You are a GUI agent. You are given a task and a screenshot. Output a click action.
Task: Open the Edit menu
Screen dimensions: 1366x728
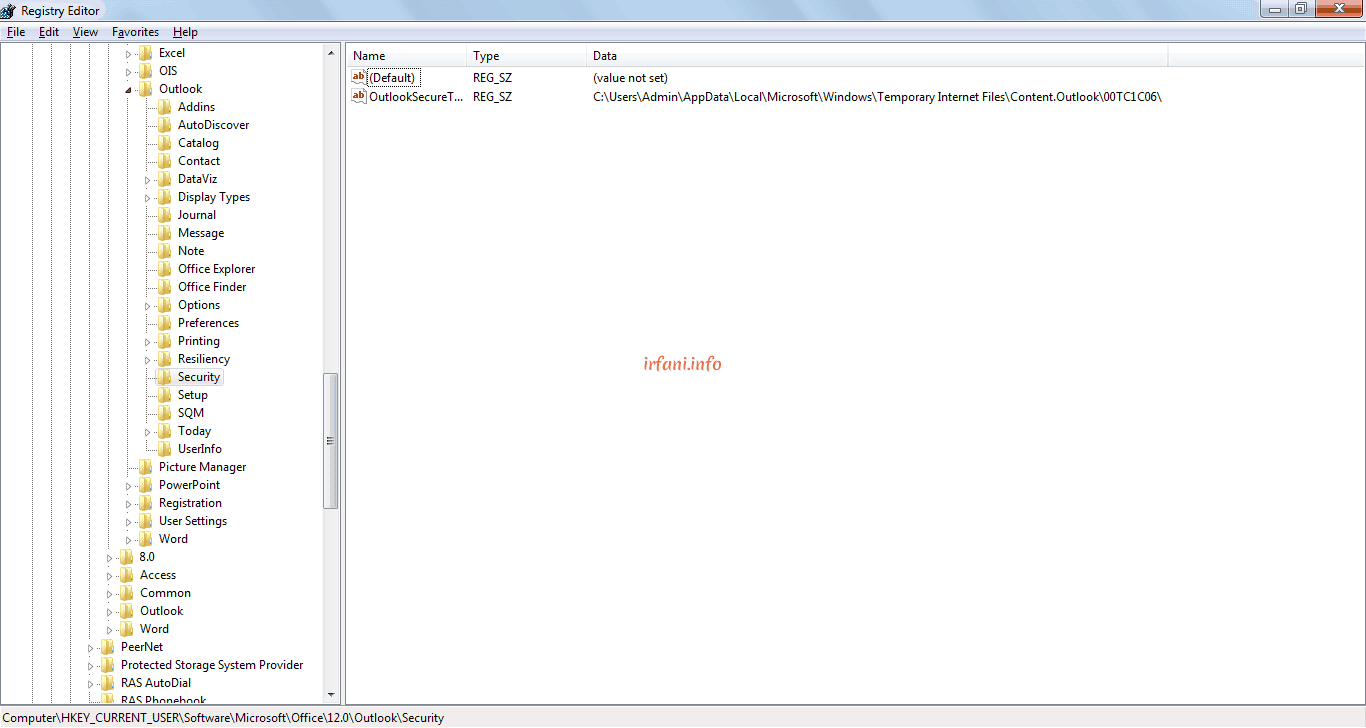point(49,32)
